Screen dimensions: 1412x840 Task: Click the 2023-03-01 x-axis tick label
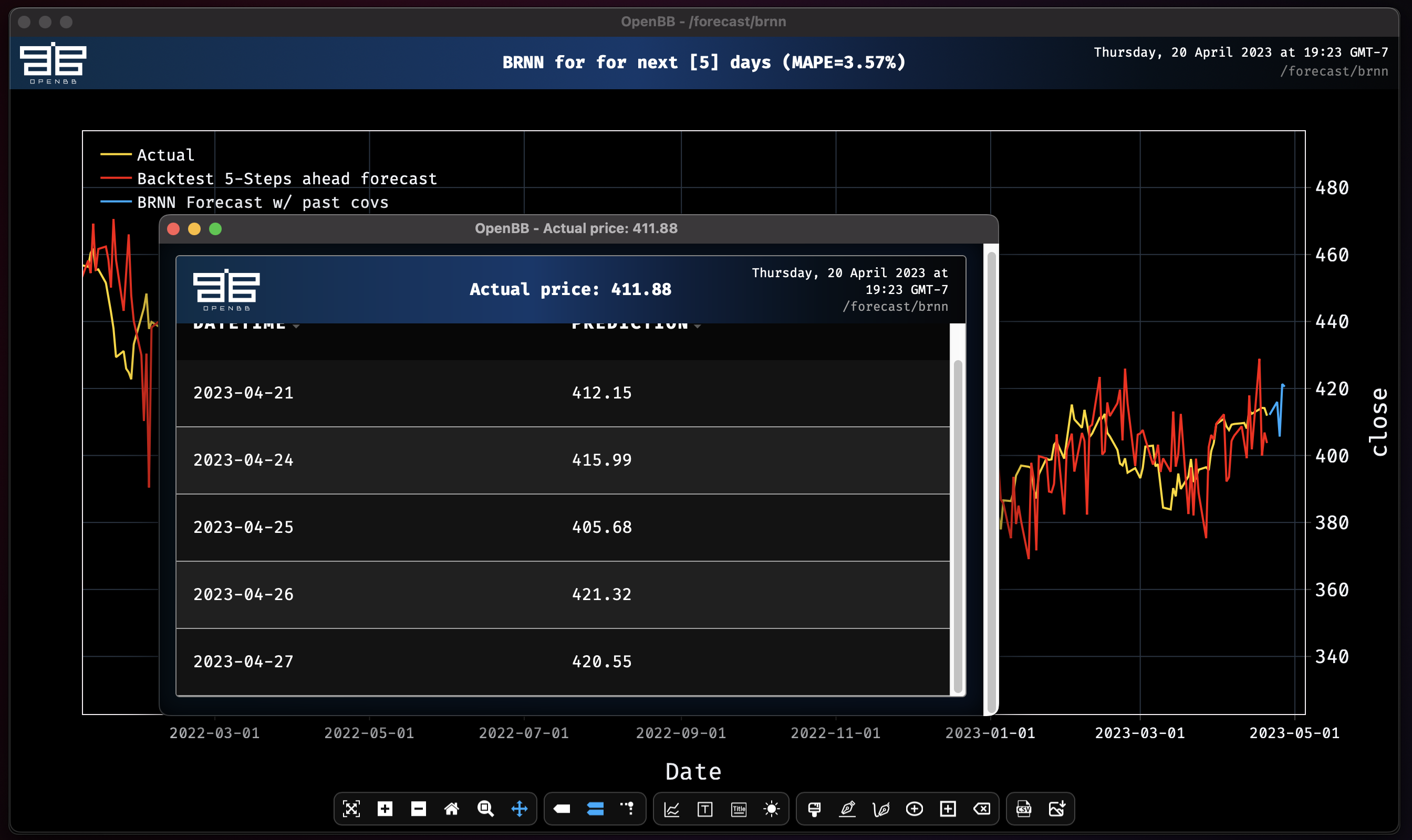(x=1139, y=733)
